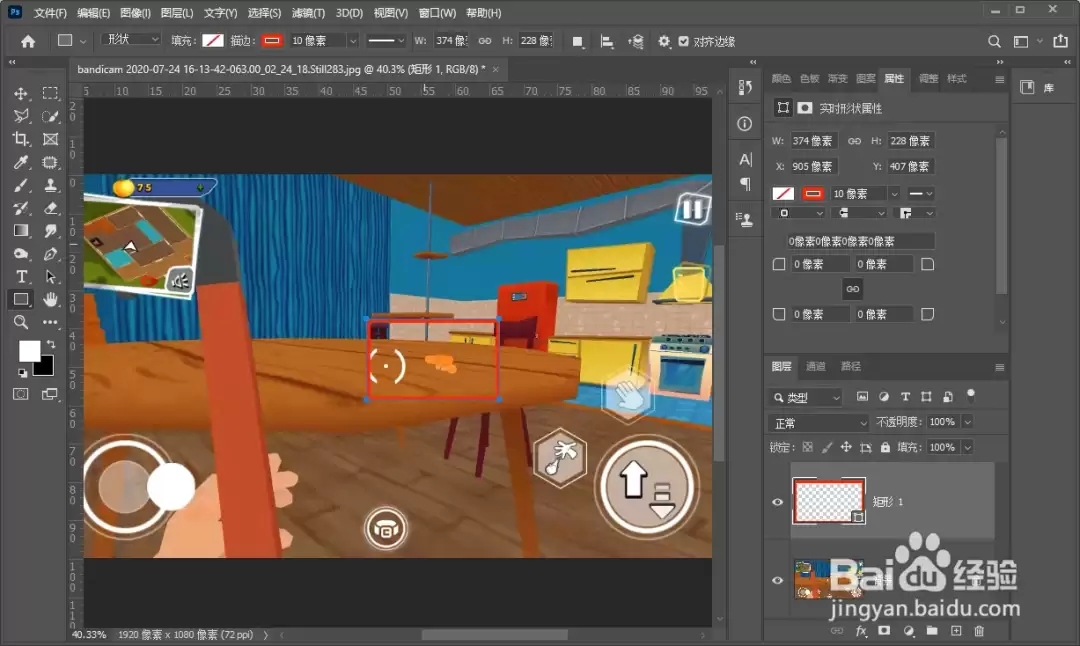
Task: Open the History panel icon
Action: click(745, 87)
